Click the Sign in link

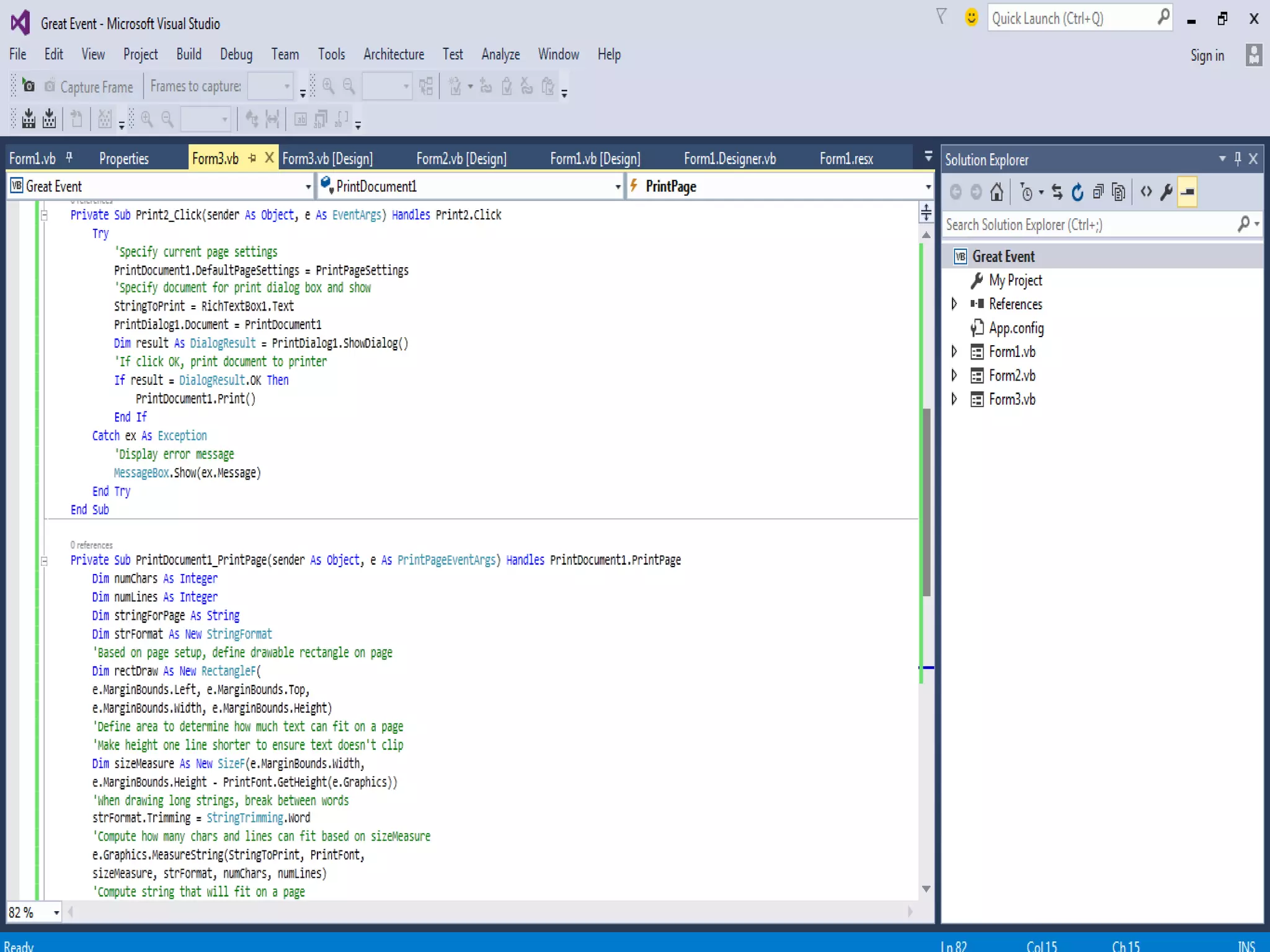point(1207,56)
